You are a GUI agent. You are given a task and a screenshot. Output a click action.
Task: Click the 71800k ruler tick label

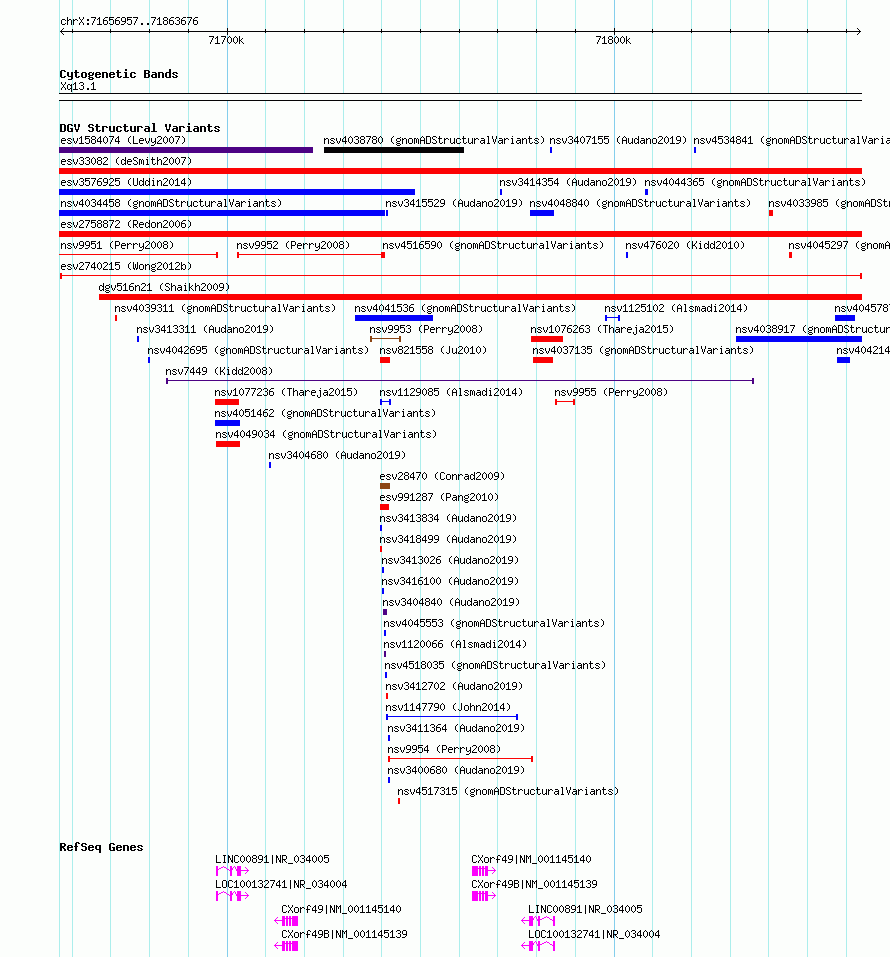pos(613,40)
